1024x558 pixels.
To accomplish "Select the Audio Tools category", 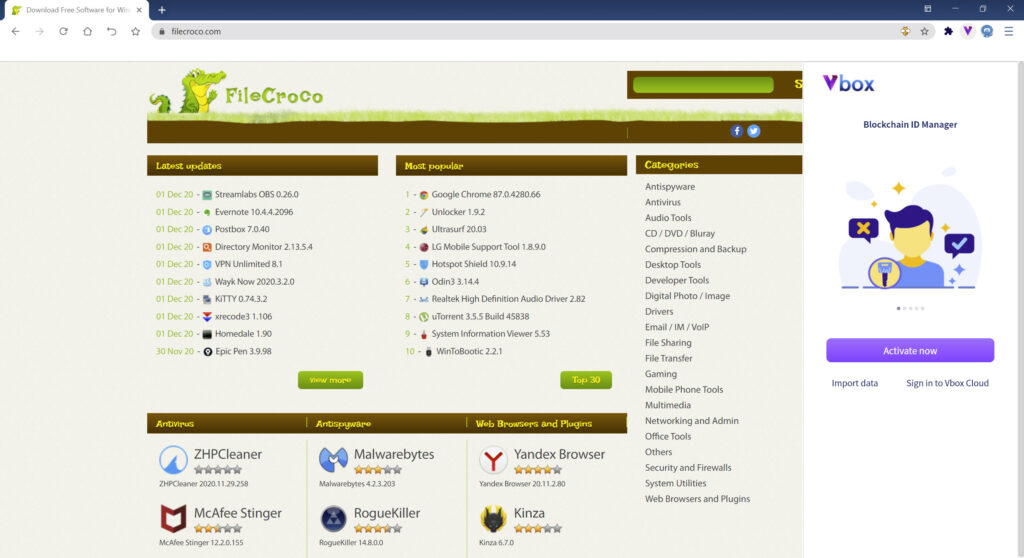I will [x=667, y=218].
